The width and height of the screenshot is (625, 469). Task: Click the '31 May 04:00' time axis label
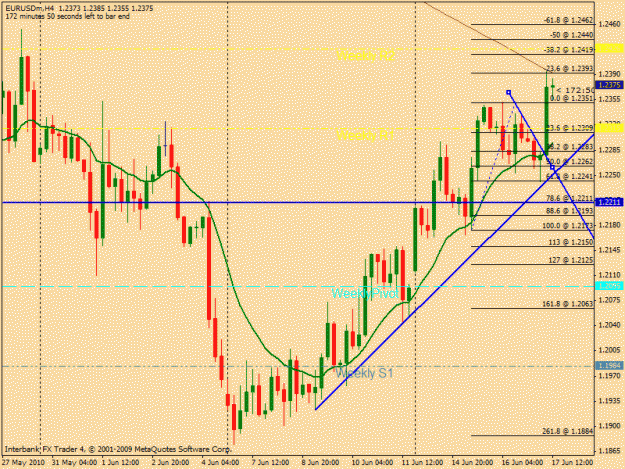click(74, 463)
